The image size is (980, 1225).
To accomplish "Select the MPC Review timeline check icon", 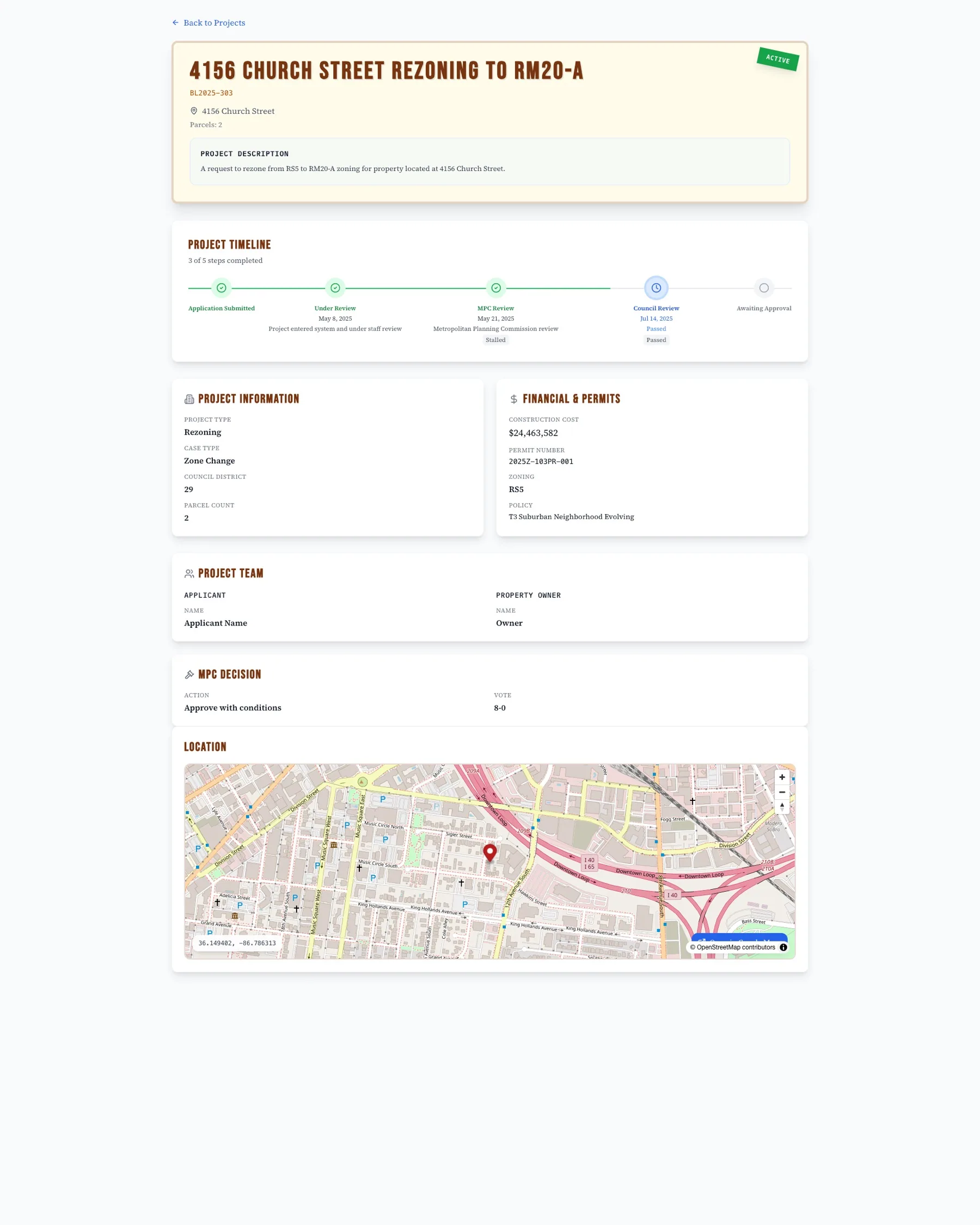I will pyautogui.click(x=496, y=288).
